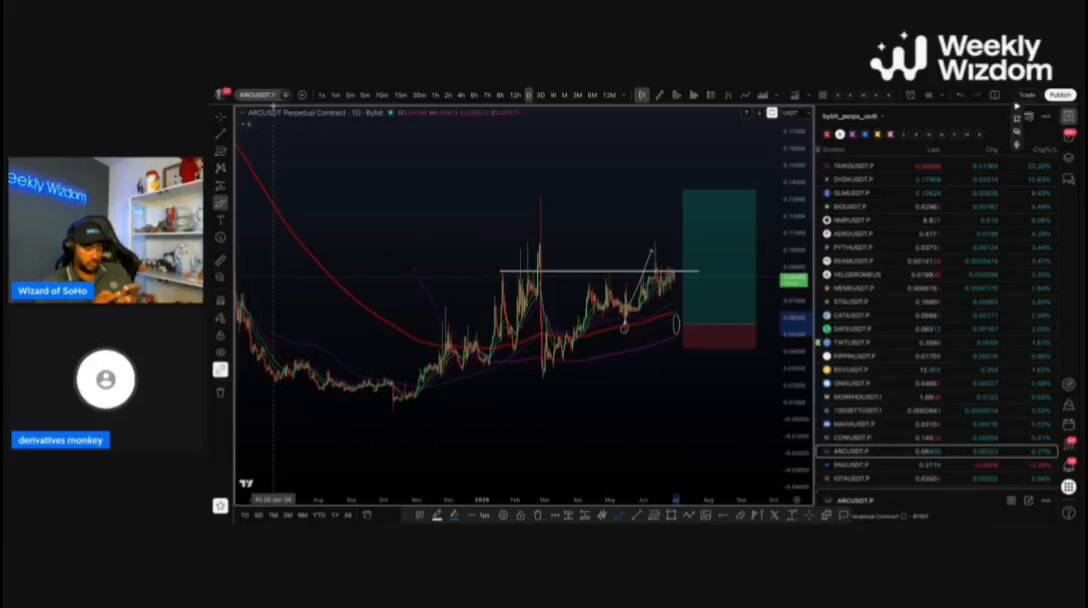Viewport: 1088px width, 608px height.
Task: Switch to the 1h timeframe
Action: pos(435,95)
